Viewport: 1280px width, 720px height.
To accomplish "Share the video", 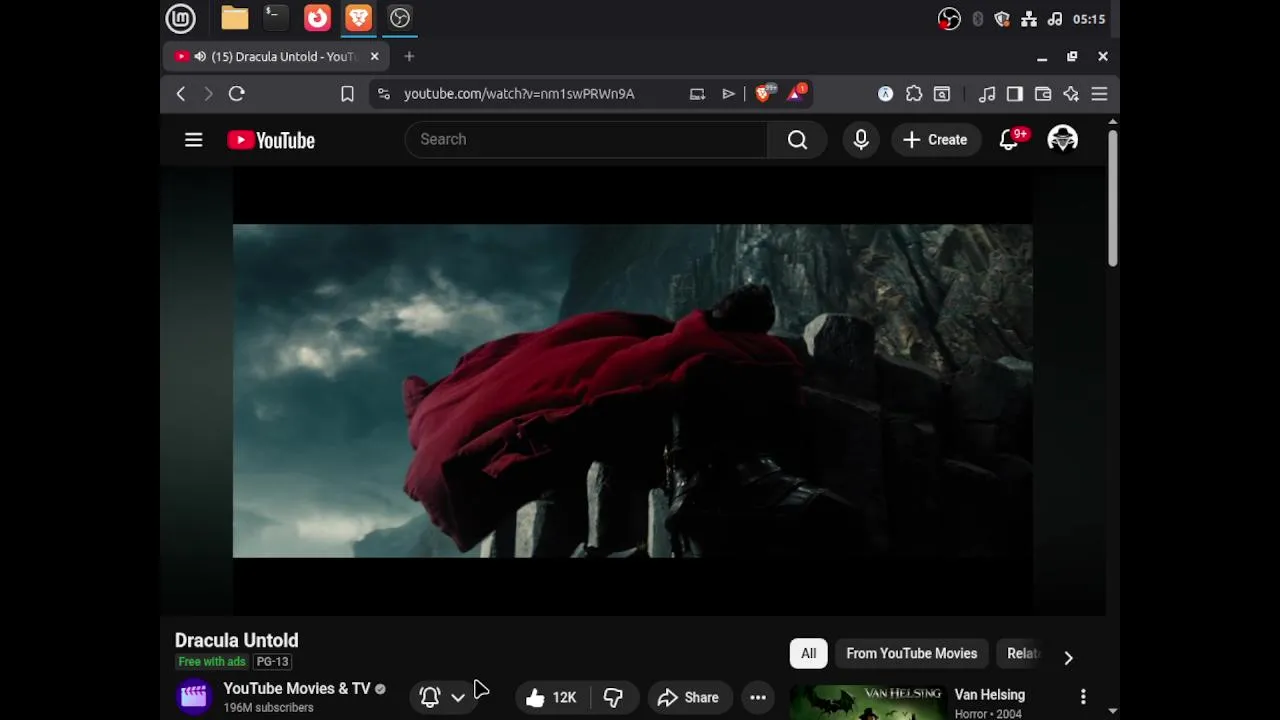I will (688, 698).
